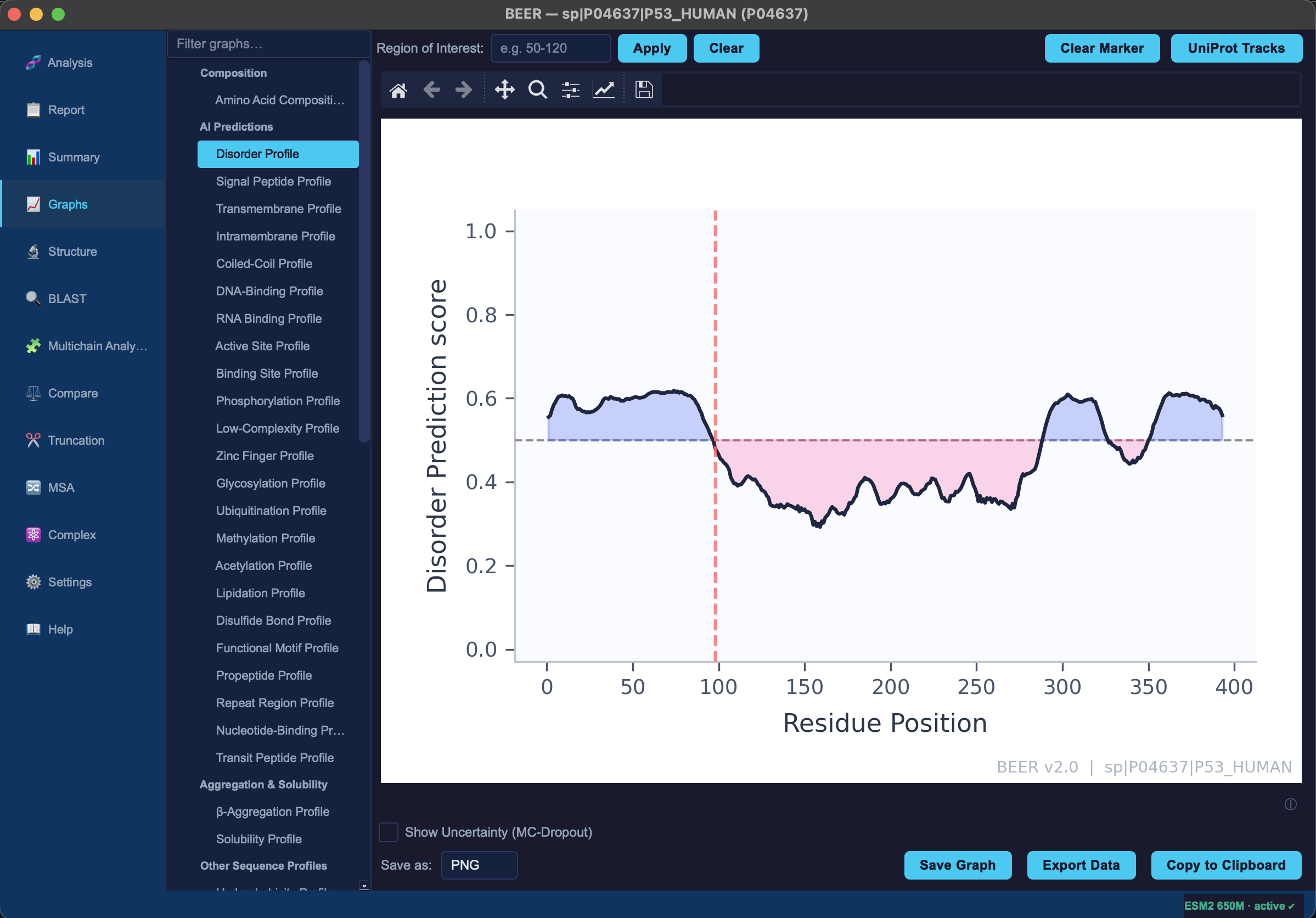Screen dimensions: 1316x918
Task: Select β-Aggregation Profile
Action: [x=278, y=811]
